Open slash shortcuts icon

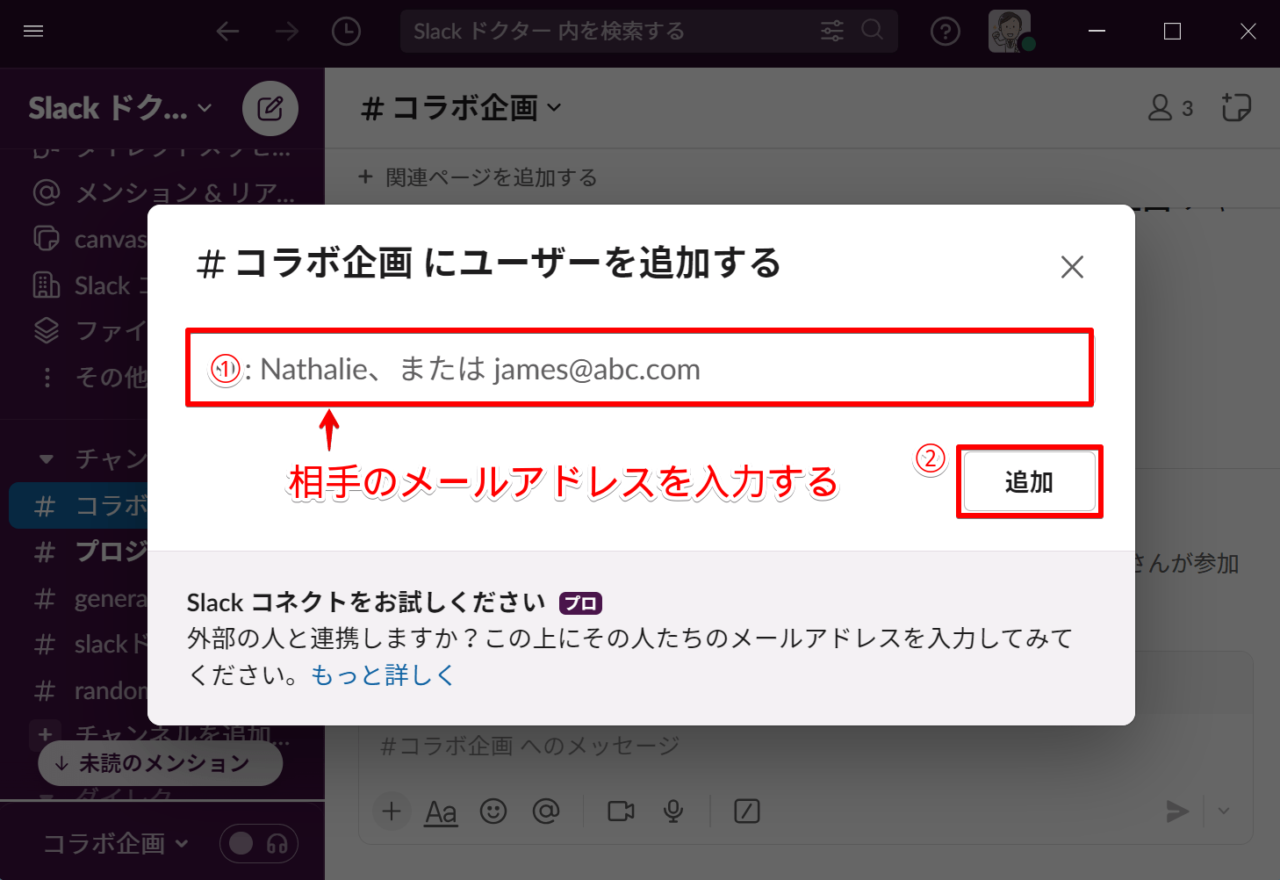pyautogui.click(x=747, y=811)
